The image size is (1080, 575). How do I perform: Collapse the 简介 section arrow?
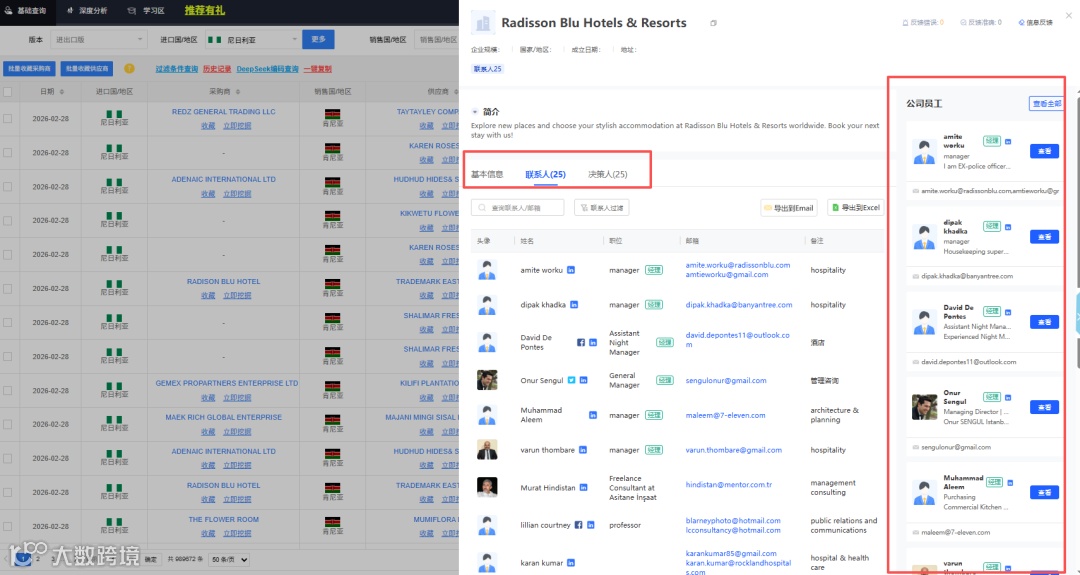(475, 112)
